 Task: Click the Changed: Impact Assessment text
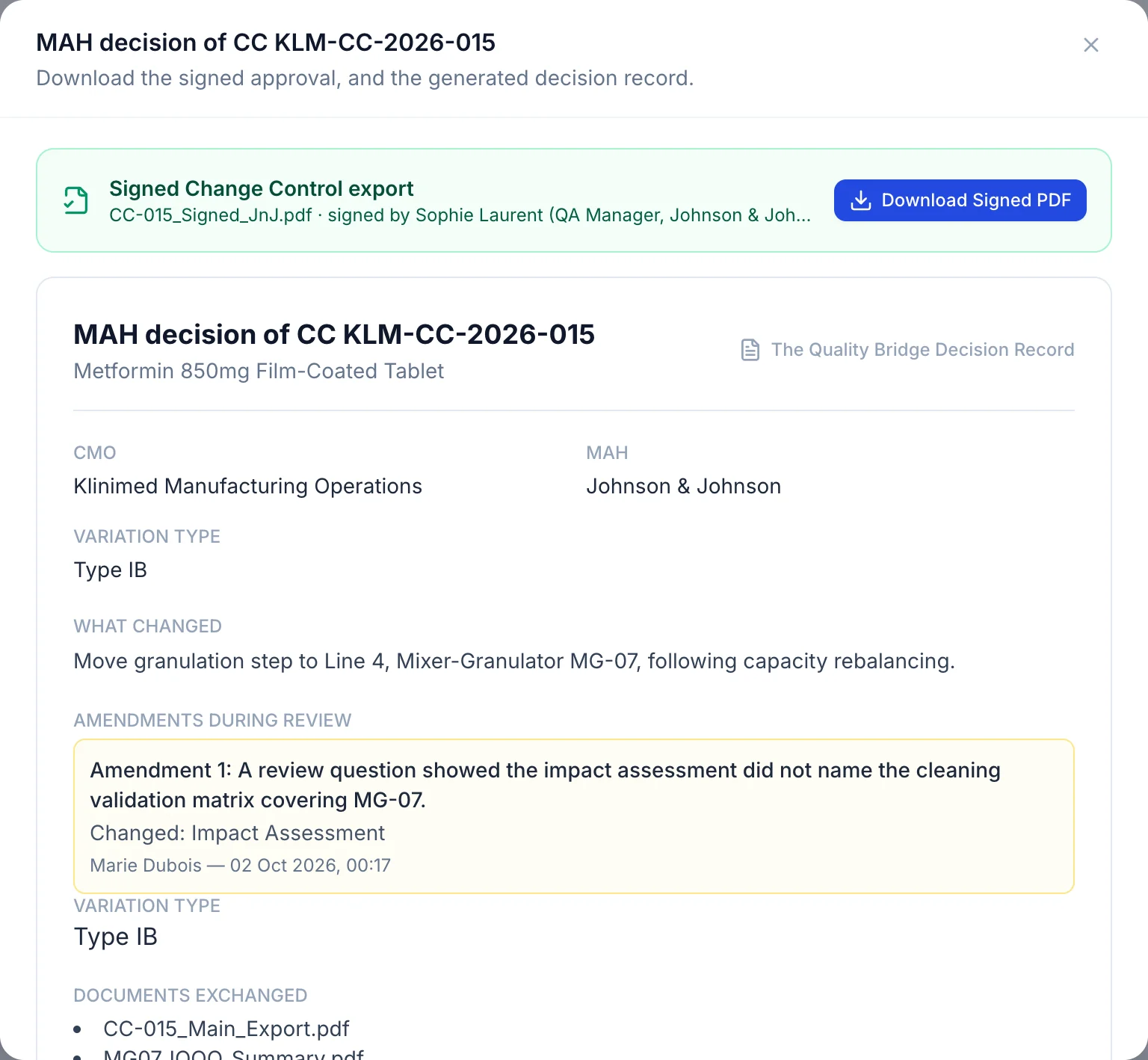pos(238,833)
